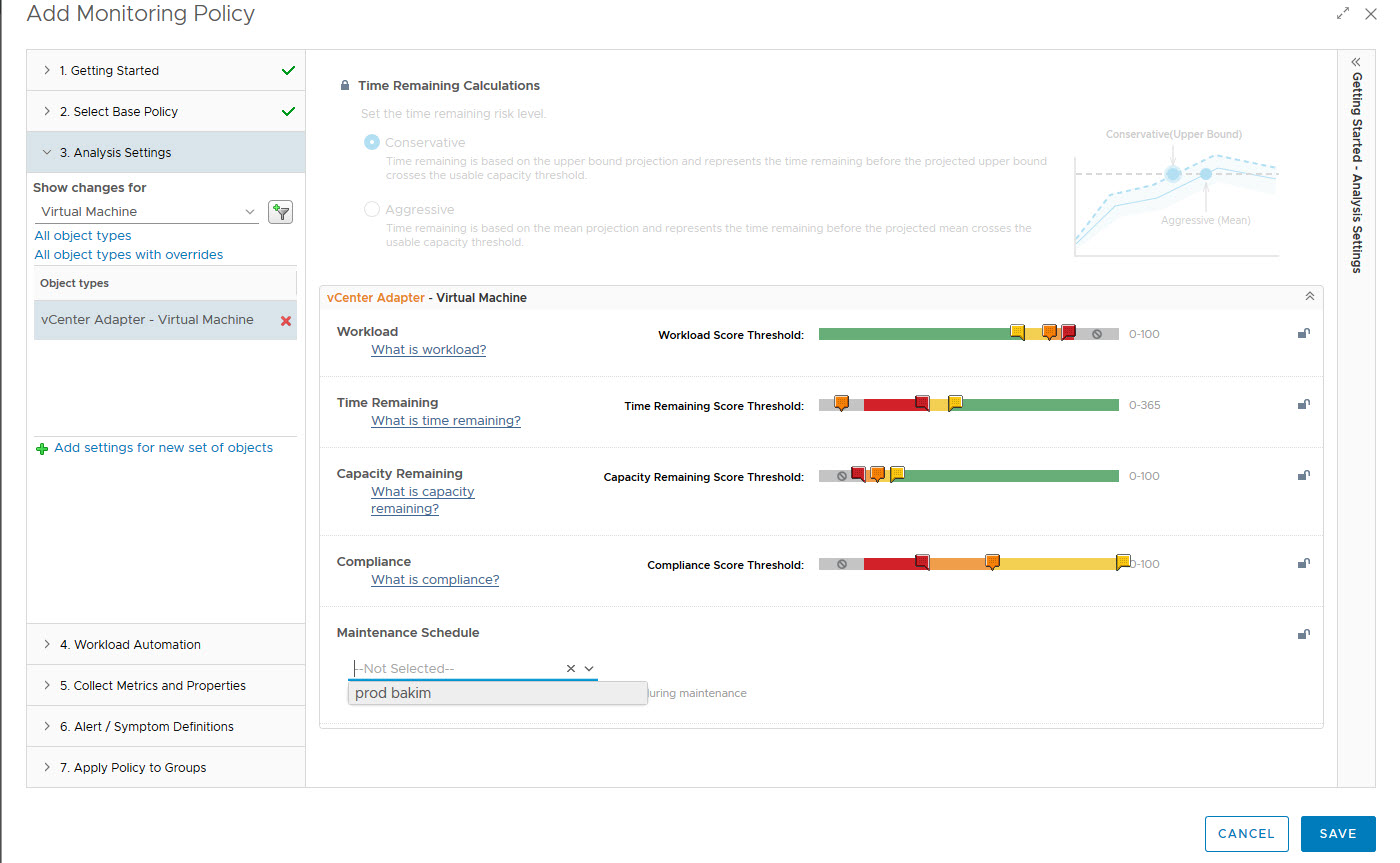Viewport: 1400px width, 863px height.
Task: Select the Conservative radio button
Action: point(372,143)
